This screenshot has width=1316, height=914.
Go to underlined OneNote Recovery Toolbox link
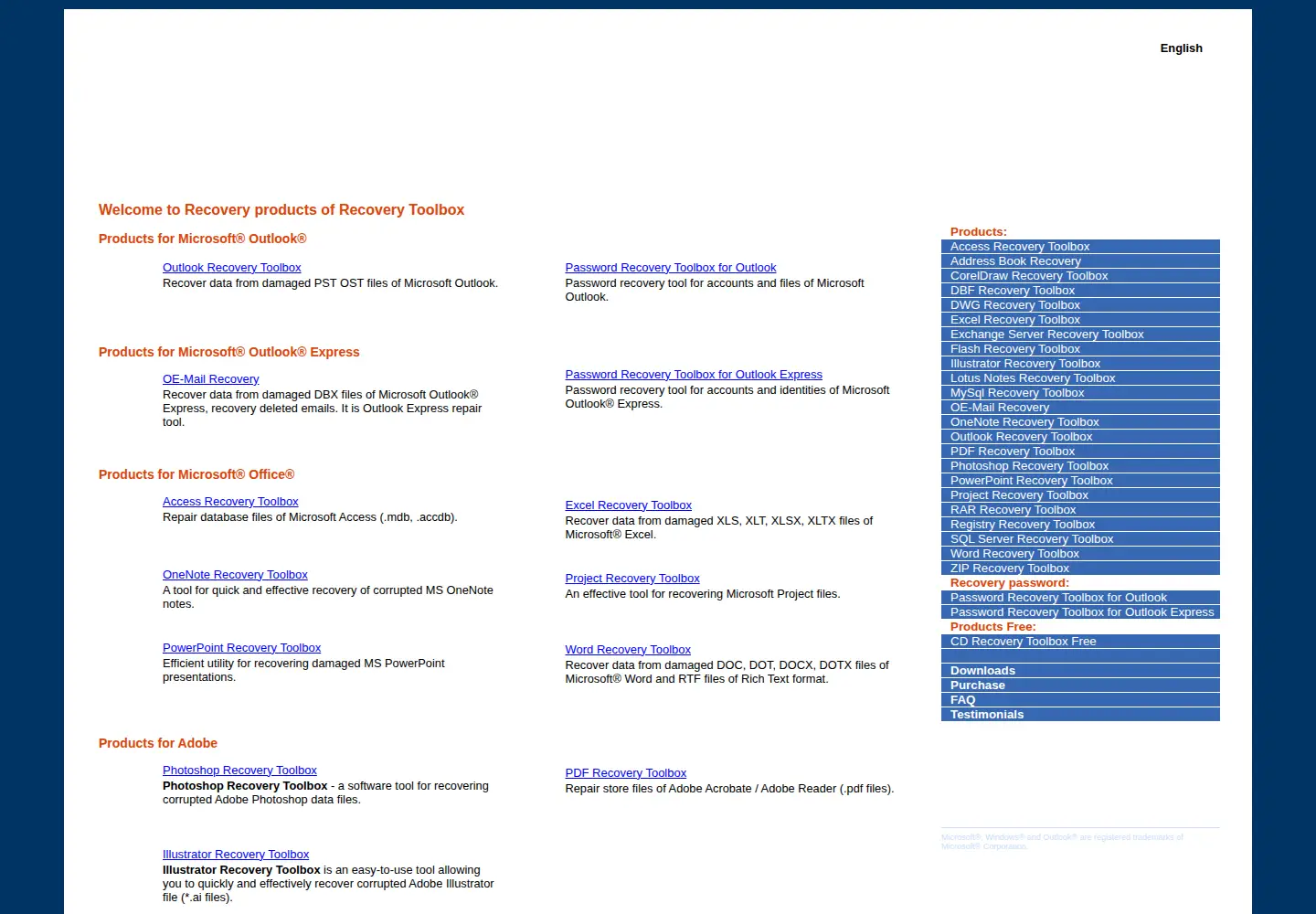[235, 575]
